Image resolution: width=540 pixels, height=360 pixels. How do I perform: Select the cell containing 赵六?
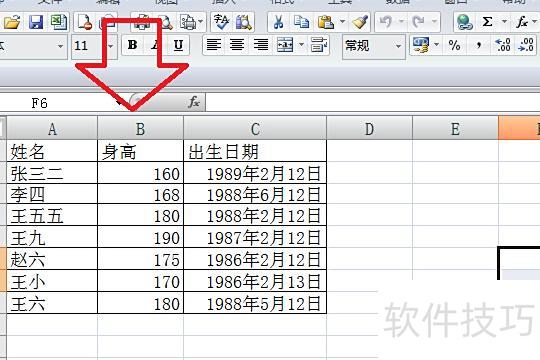52,259
